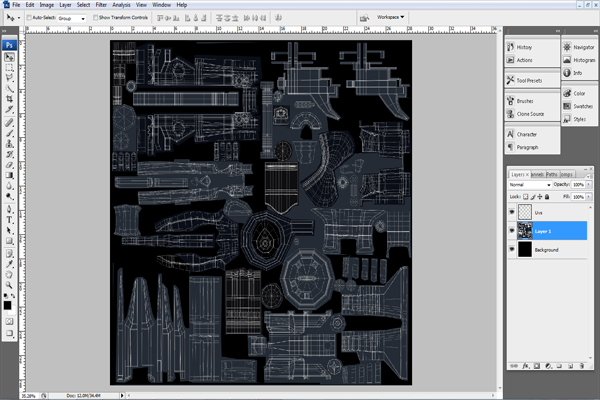
Task: Open the Analysis menu
Action: (121, 5)
